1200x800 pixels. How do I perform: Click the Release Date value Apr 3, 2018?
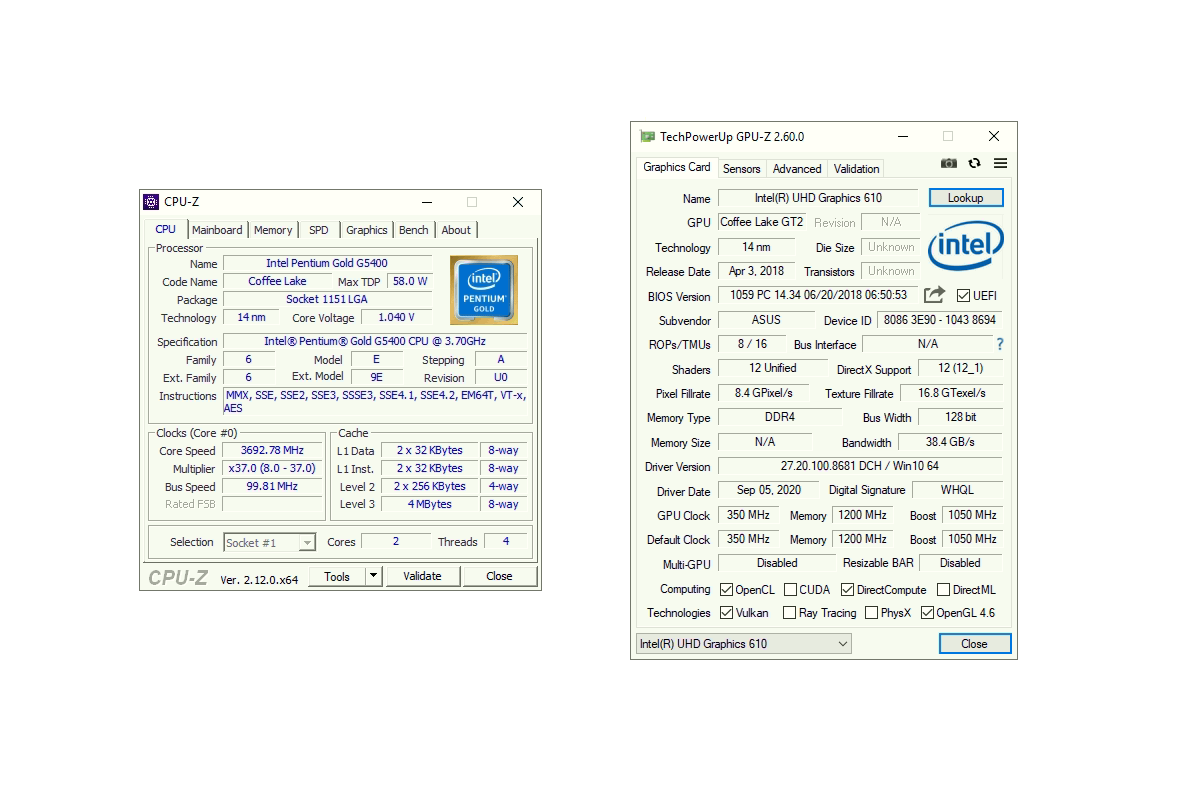click(757, 271)
